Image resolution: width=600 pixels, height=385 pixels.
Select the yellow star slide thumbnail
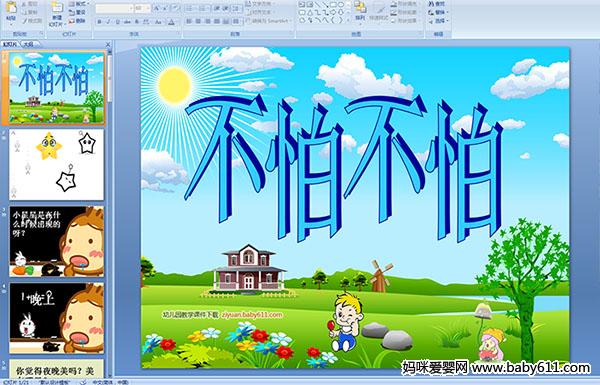[x=56, y=165]
